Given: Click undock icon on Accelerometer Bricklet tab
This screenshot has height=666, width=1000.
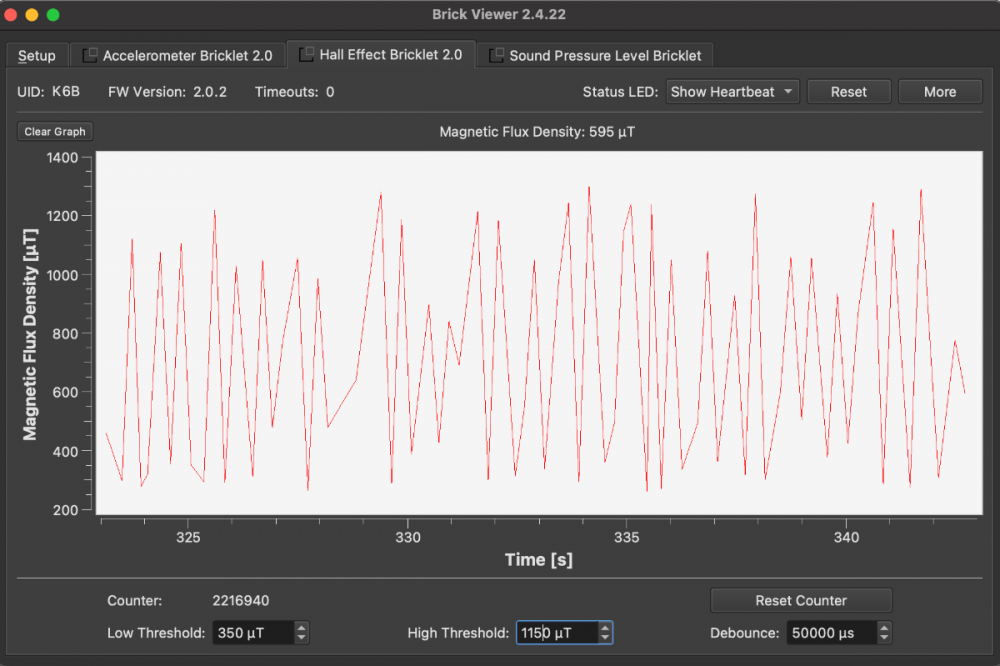Looking at the screenshot, I should (x=90, y=55).
